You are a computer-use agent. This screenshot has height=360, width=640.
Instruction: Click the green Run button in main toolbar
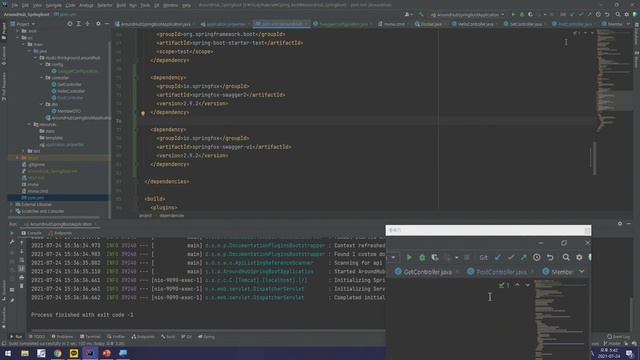tap(513, 14)
